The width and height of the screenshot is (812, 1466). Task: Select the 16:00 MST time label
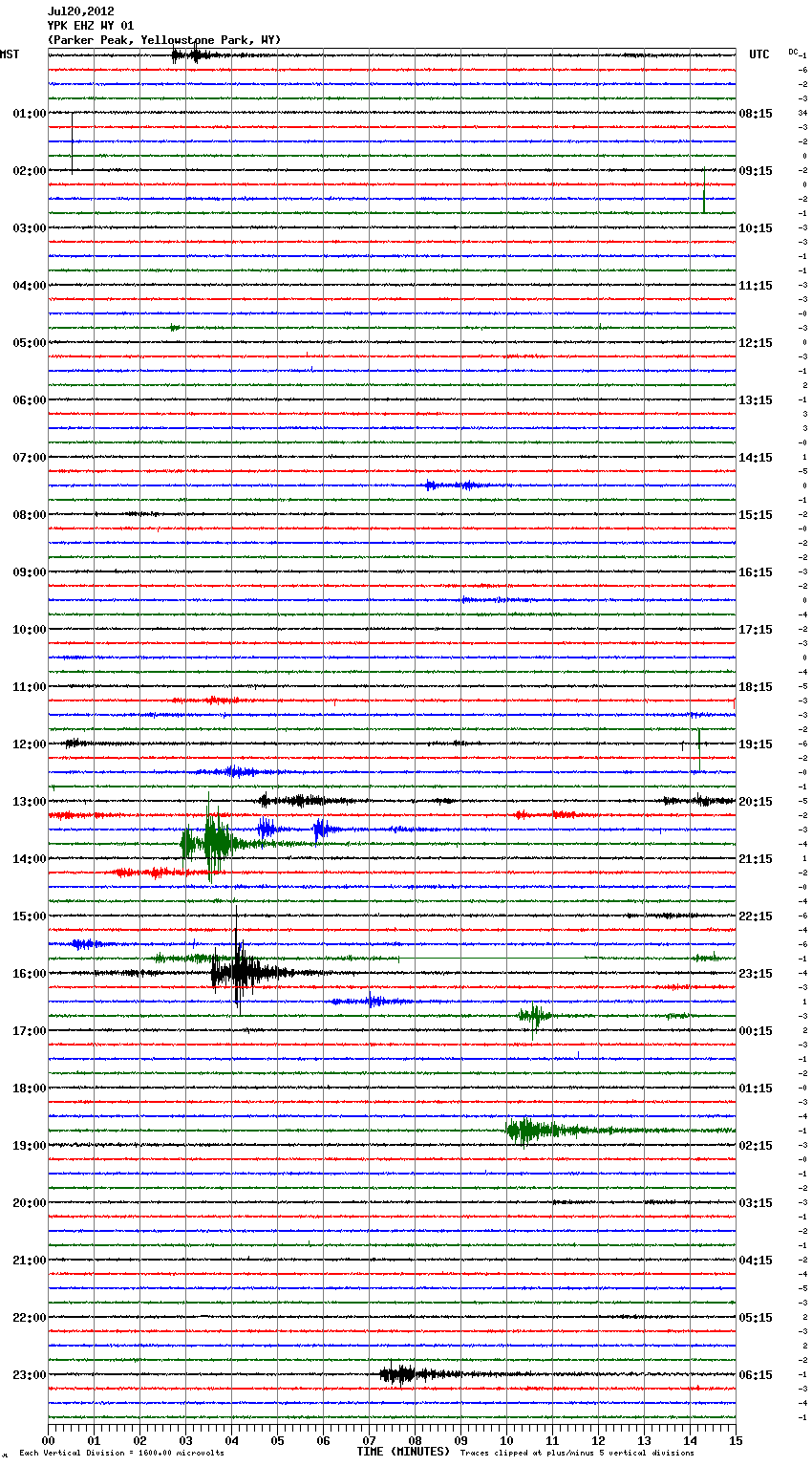[x=30, y=974]
